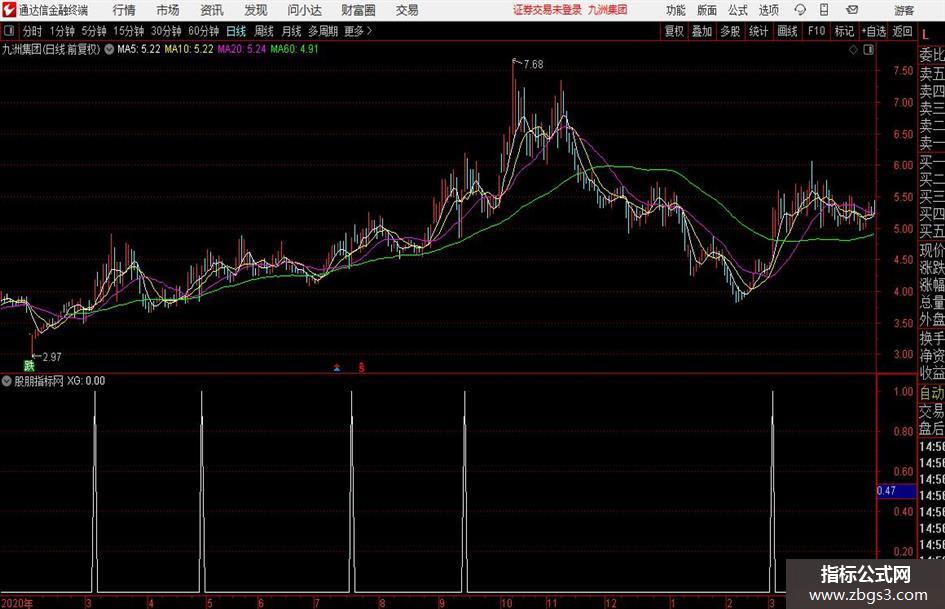Expand the 更多 periods list
The image size is (945, 609).
coord(358,31)
